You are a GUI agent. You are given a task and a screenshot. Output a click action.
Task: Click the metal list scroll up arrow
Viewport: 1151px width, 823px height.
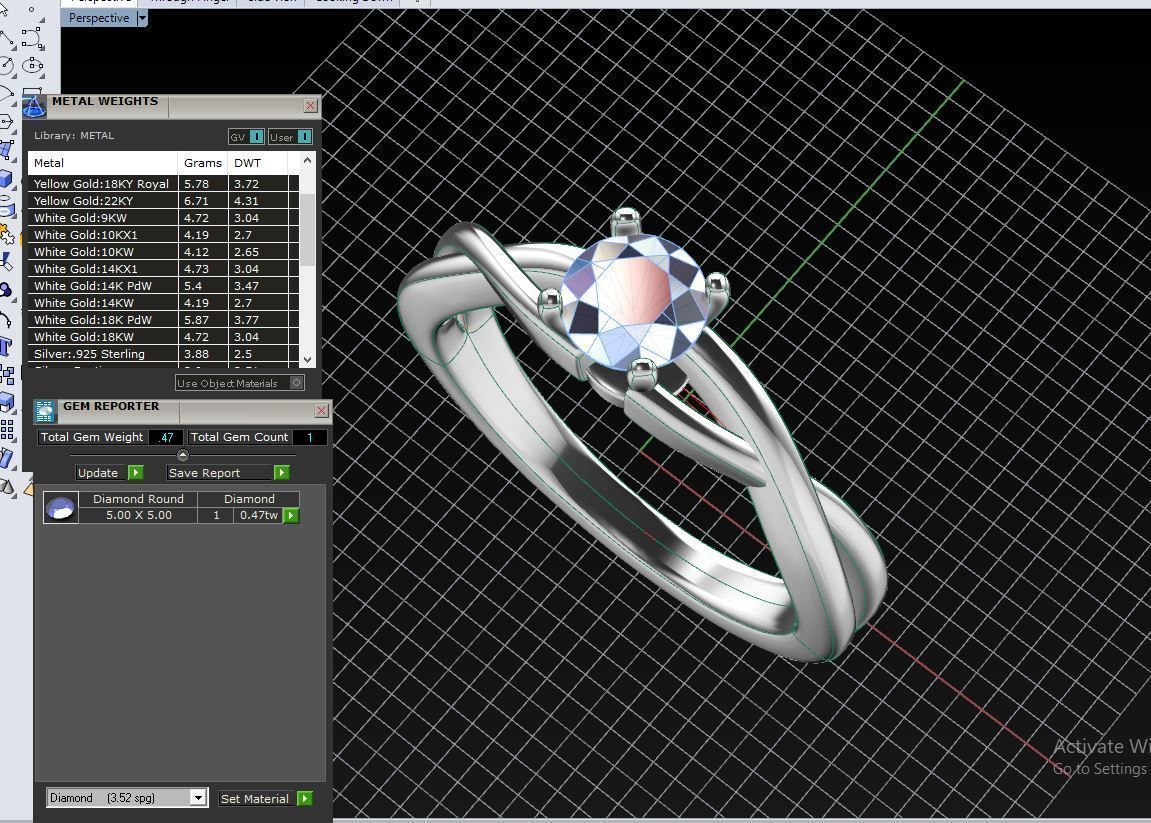[x=308, y=160]
